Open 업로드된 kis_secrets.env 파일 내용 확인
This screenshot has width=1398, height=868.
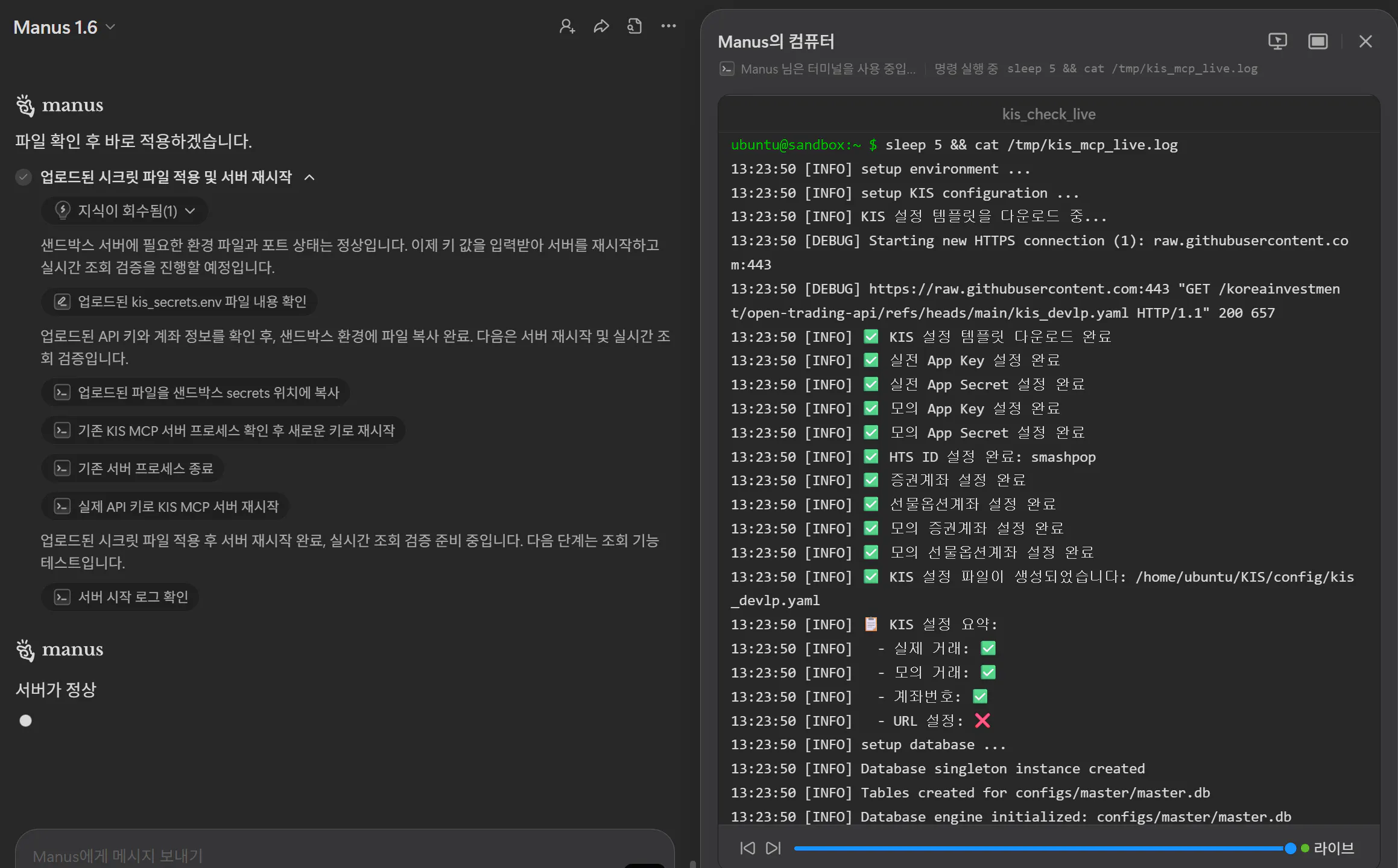(179, 301)
